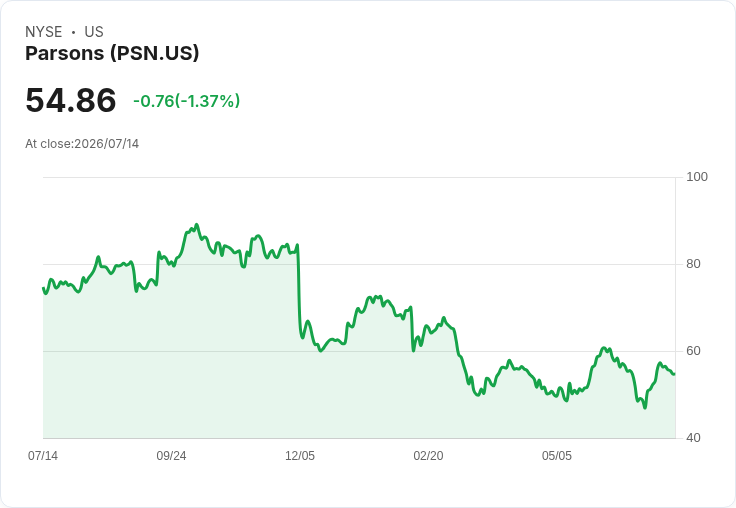Select the 09/24 date on x-axis
The image size is (736, 508).
(171, 456)
